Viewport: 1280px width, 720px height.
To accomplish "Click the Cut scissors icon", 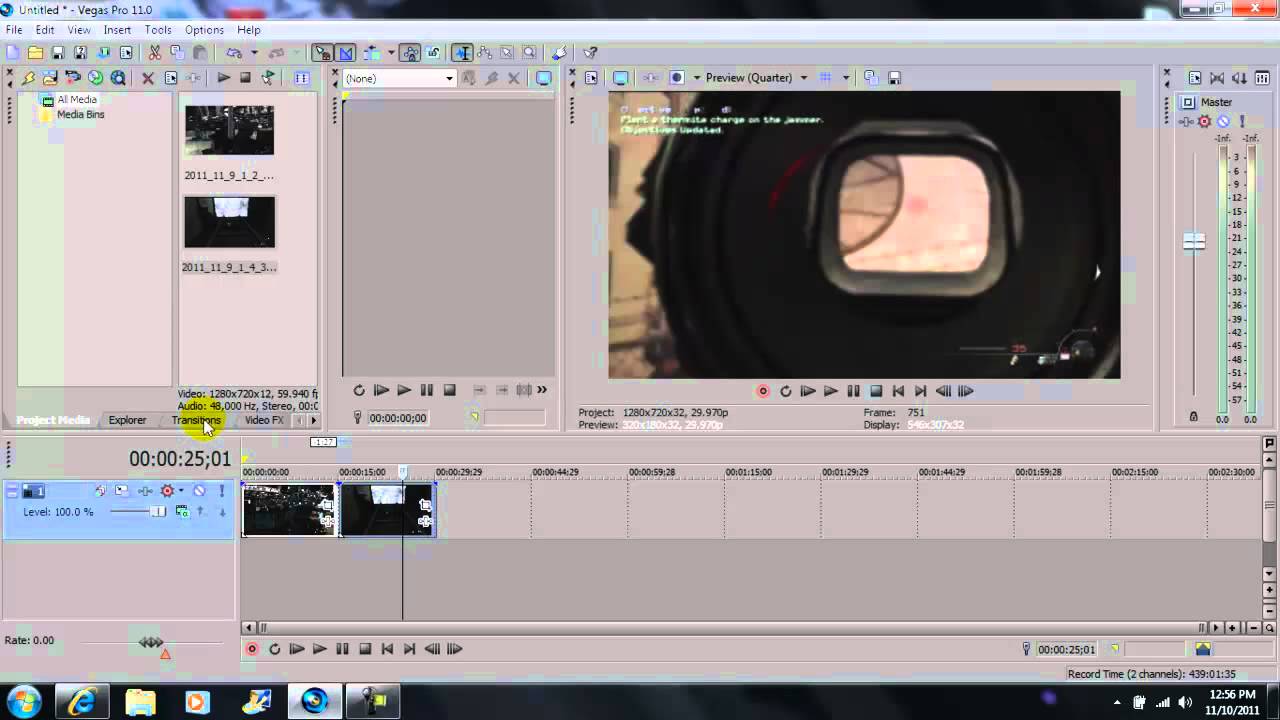I will 155,53.
